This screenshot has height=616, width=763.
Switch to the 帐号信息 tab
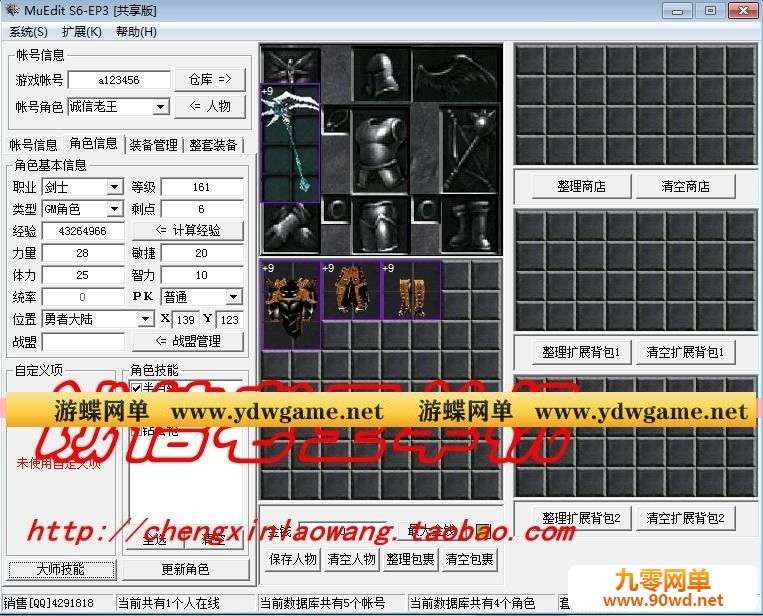click(x=33, y=145)
